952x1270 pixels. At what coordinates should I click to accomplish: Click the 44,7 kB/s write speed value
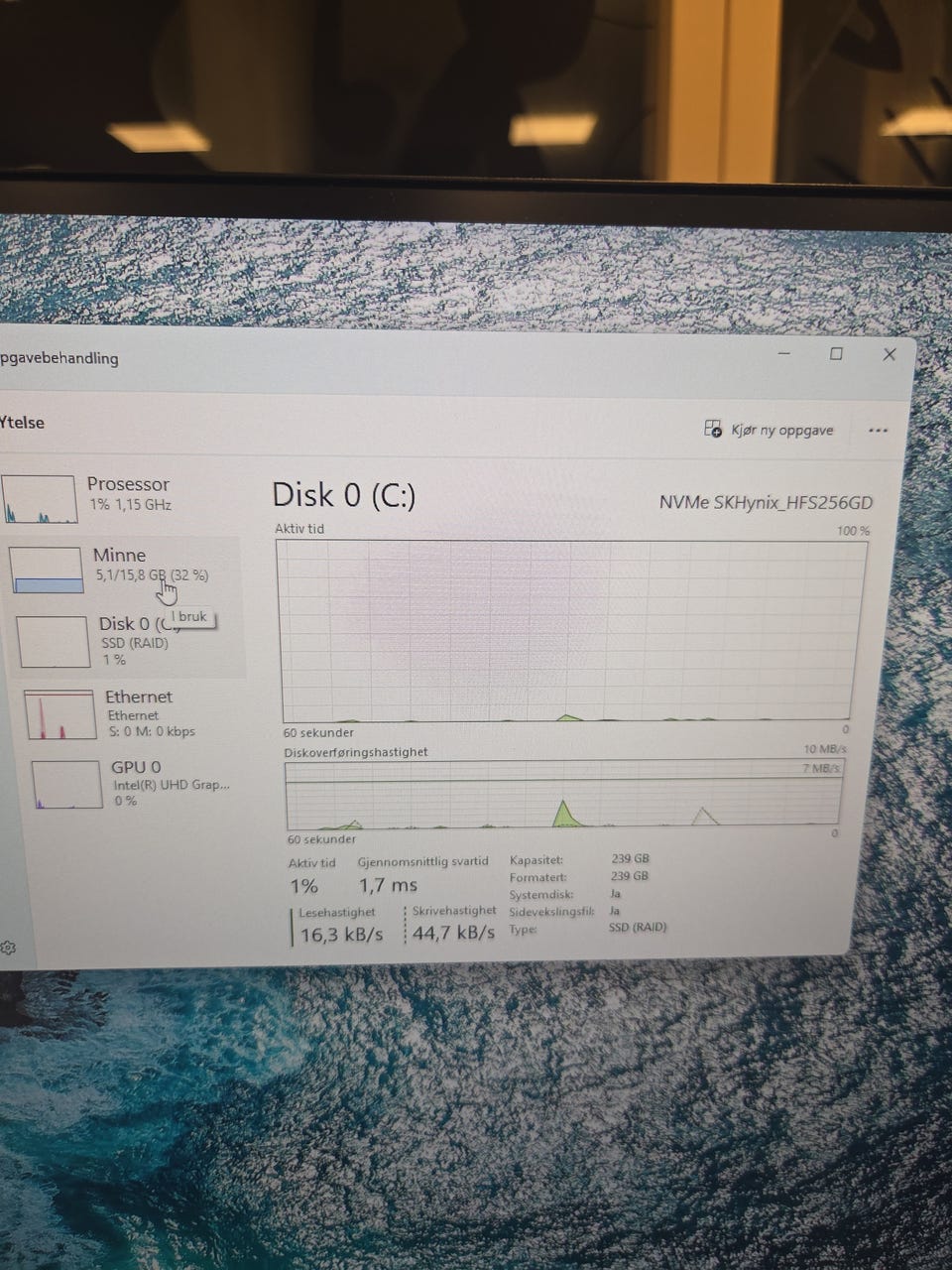coord(453,933)
